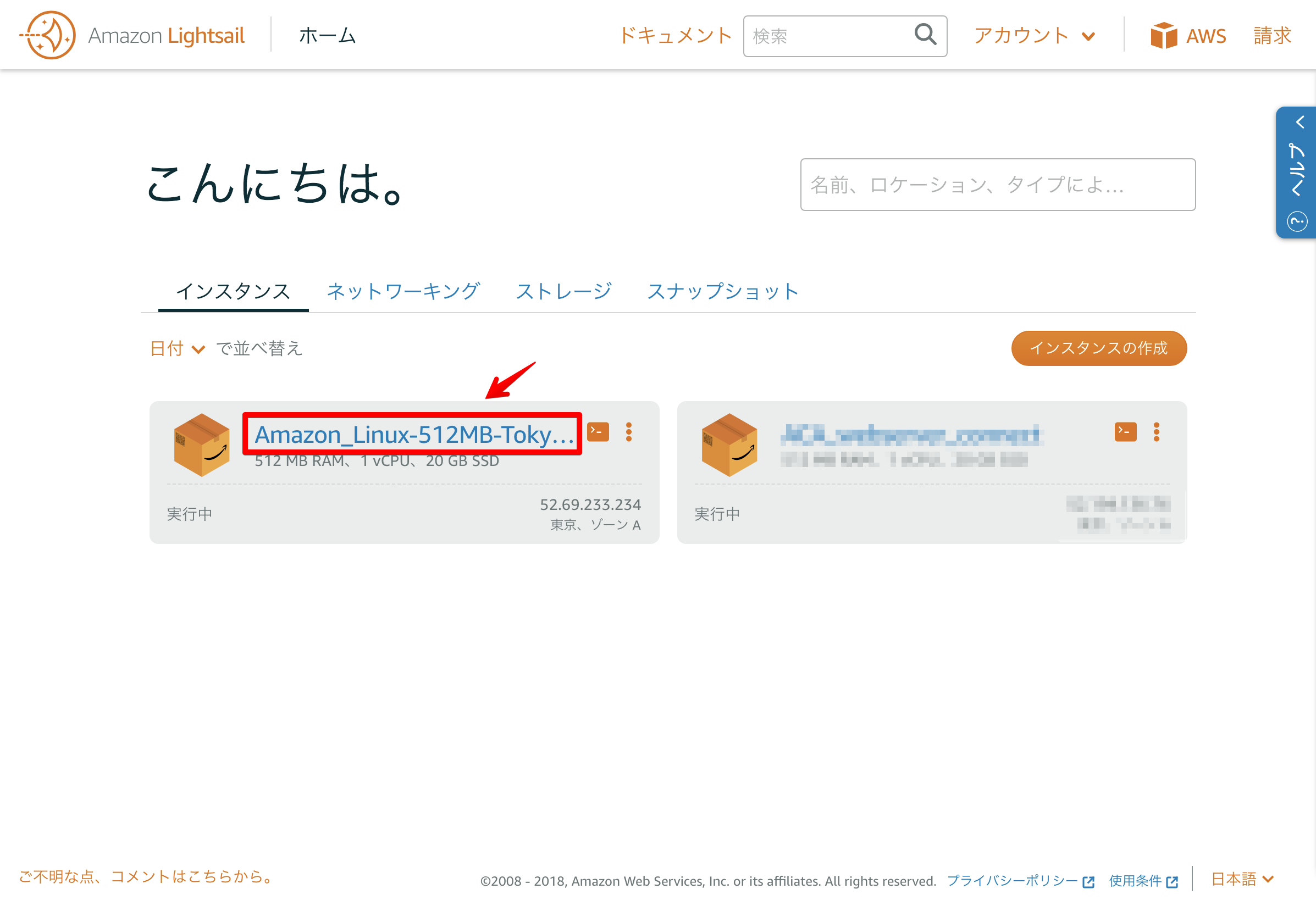Viewport: 1316px width, 900px height.
Task: Open three-dot menu of Amazon_Linux-512MB instance
Action: tap(628, 432)
